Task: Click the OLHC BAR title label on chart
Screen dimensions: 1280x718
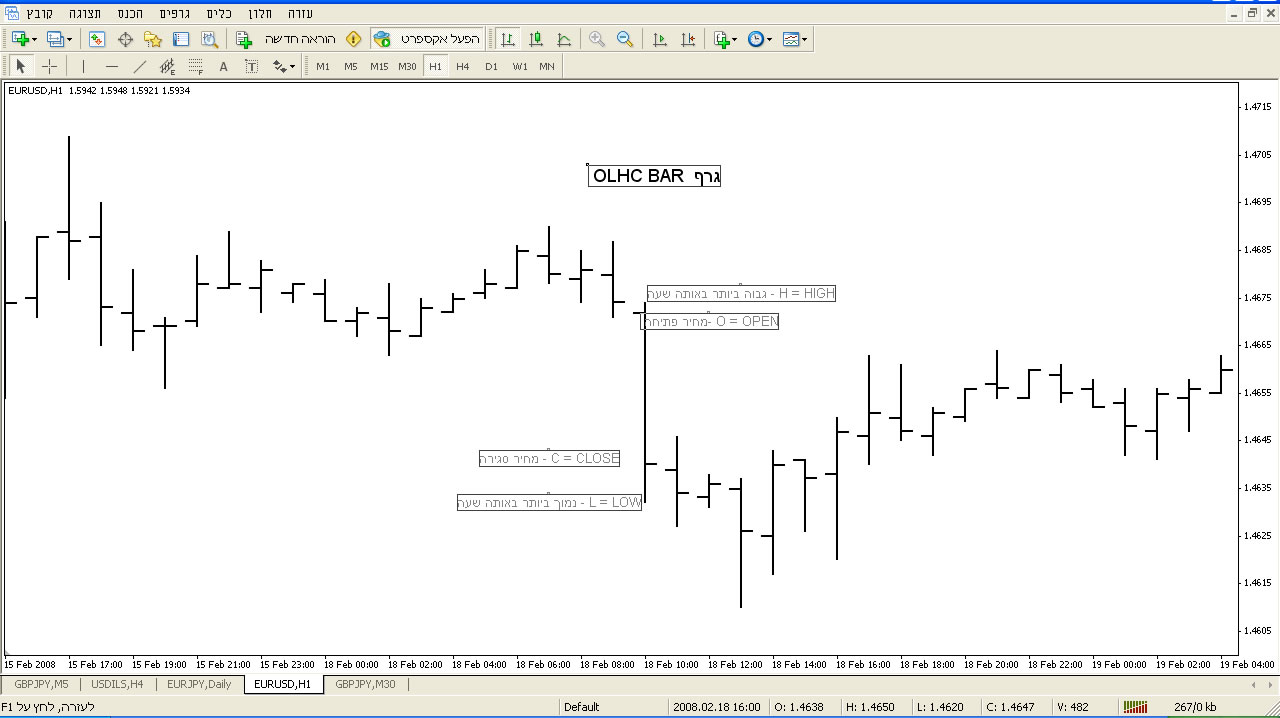Action: (x=654, y=176)
